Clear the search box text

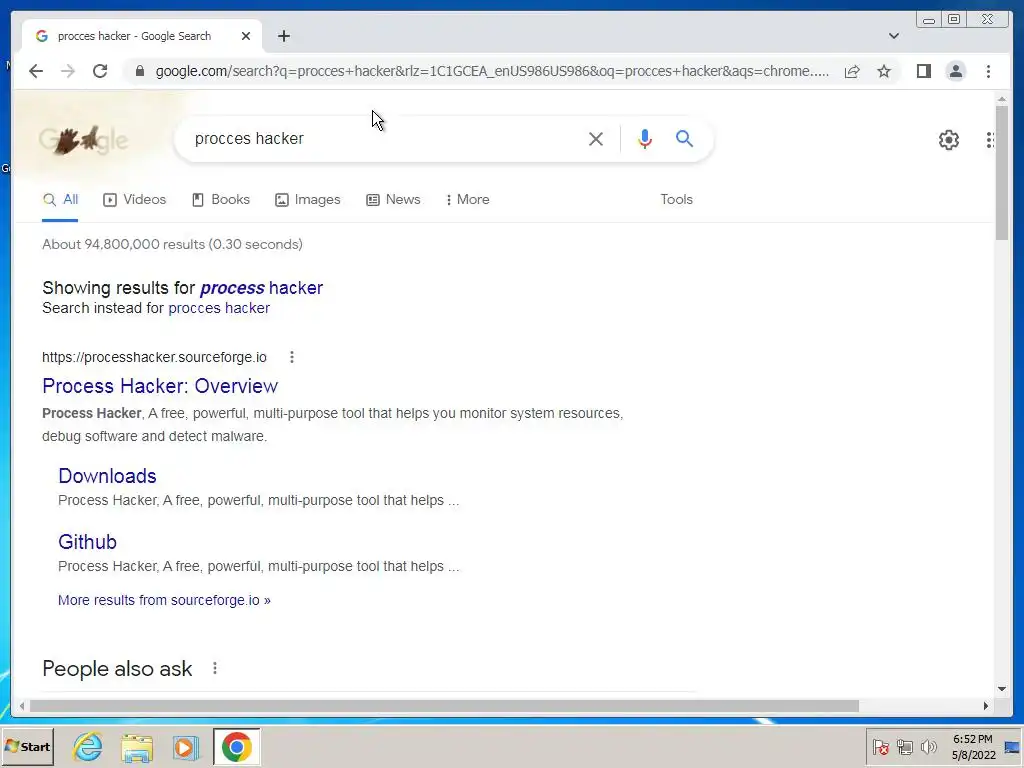(x=596, y=138)
